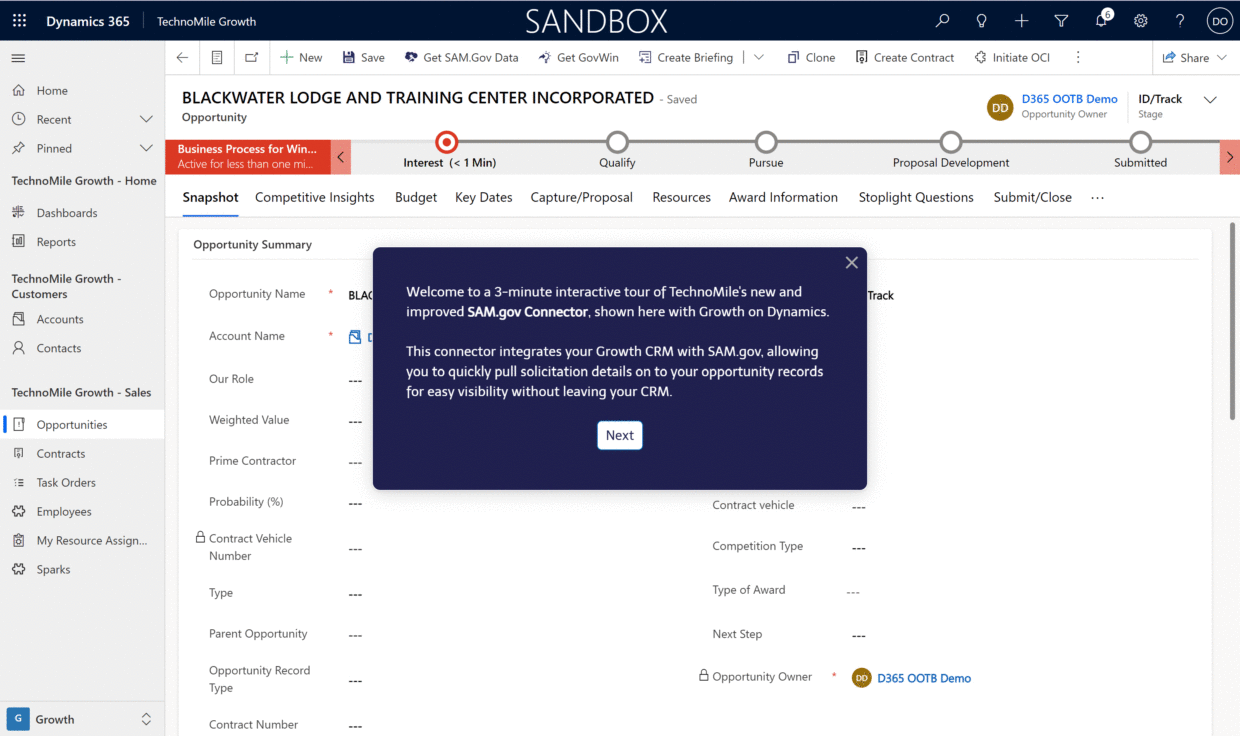1240x736 pixels.
Task: Click Create Contract command
Action: pos(905,58)
